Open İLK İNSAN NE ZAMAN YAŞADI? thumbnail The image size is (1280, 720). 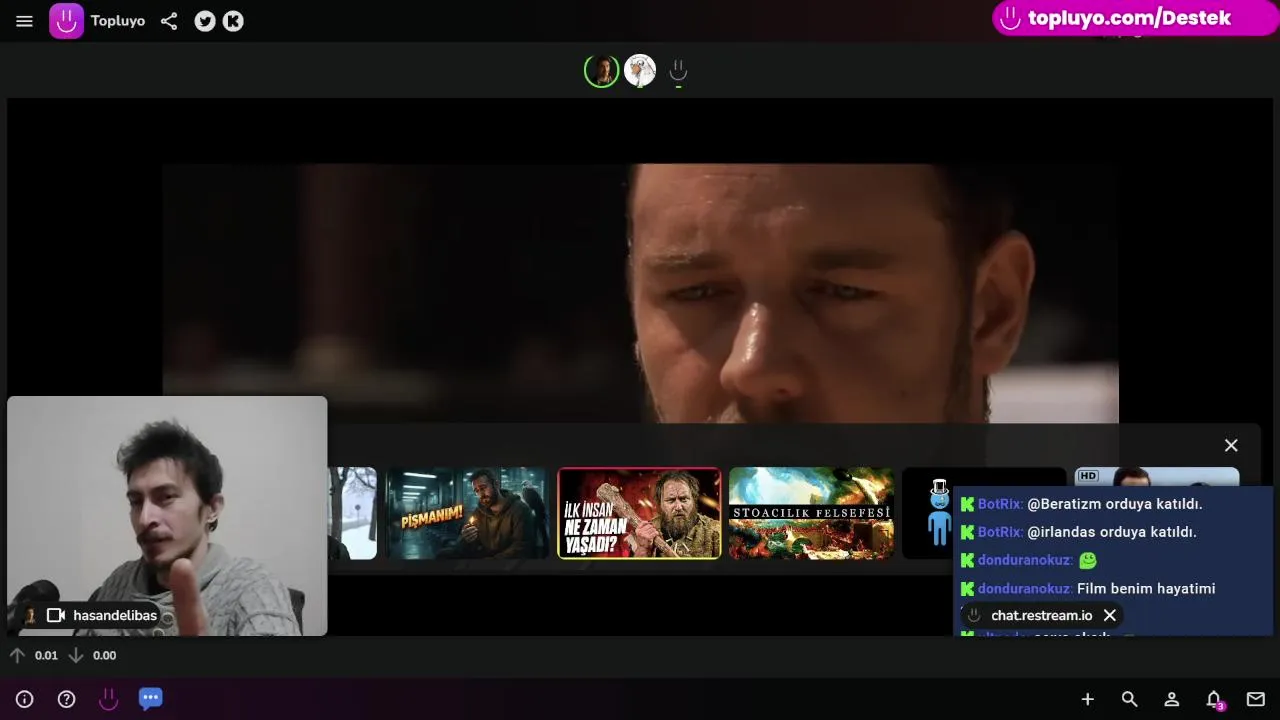tap(639, 513)
